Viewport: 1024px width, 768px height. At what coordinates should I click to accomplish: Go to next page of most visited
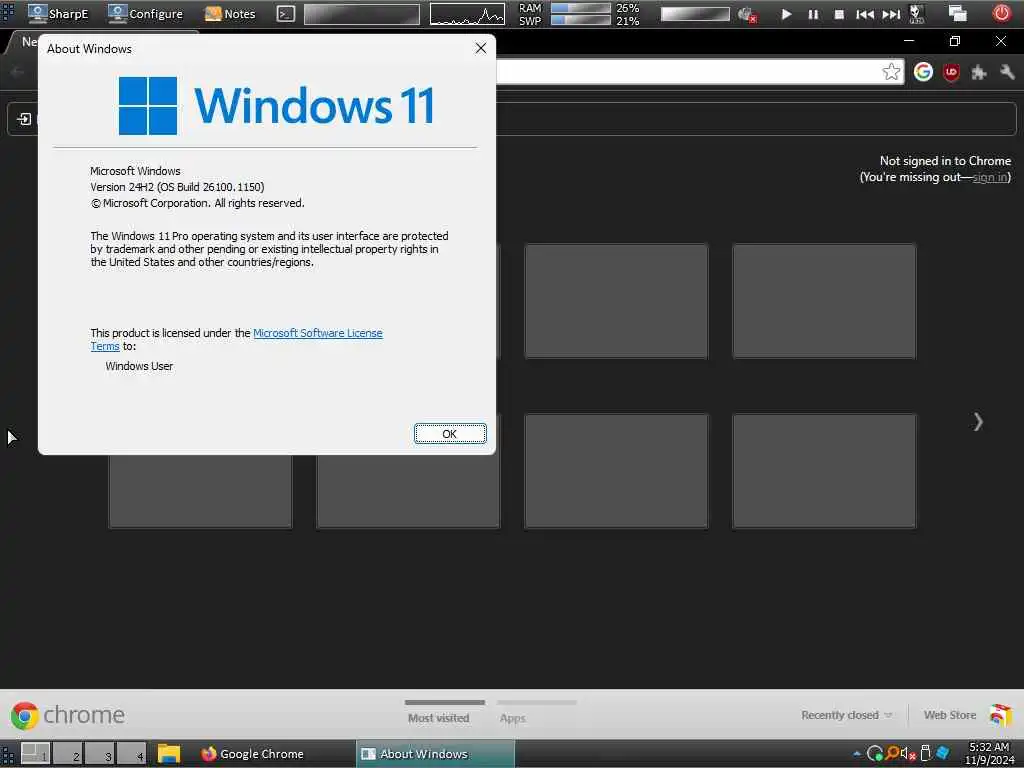[x=978, y=422]
